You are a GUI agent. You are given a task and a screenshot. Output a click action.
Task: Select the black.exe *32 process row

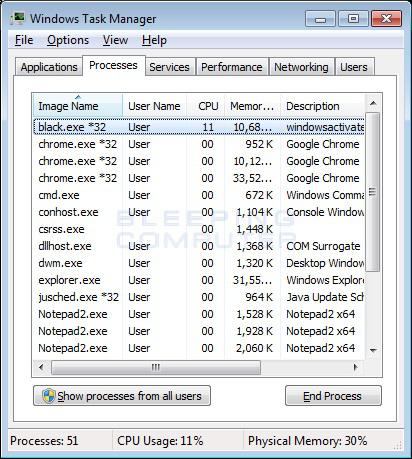(x=199, y=127)
